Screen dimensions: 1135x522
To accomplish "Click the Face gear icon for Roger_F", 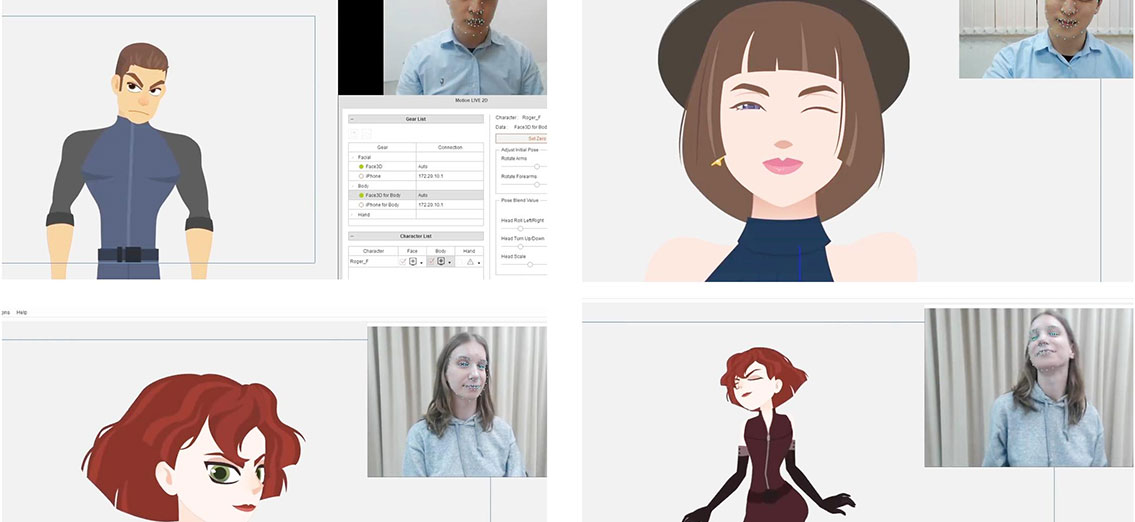I will (413, 261).
